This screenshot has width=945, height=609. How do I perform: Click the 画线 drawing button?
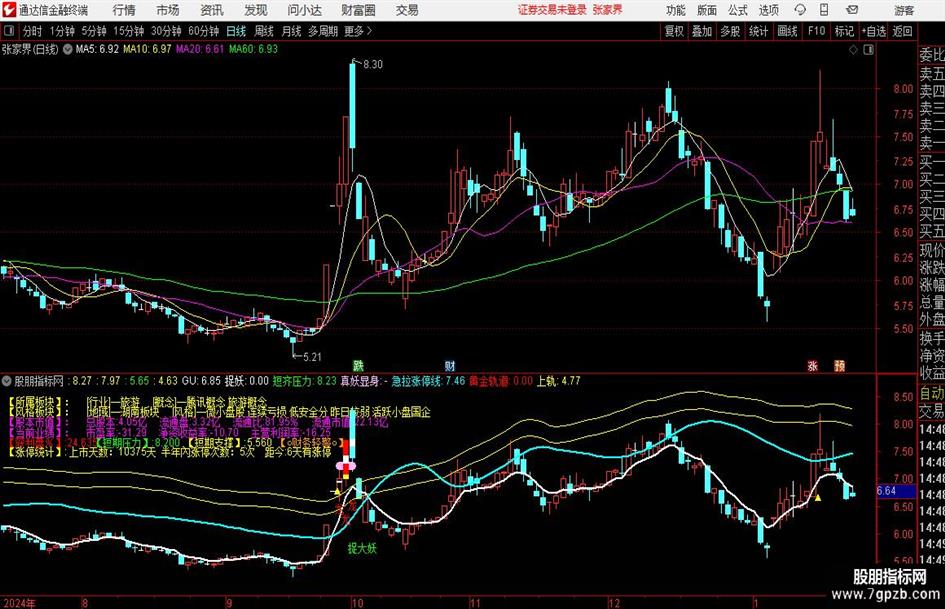coord(788,31)
